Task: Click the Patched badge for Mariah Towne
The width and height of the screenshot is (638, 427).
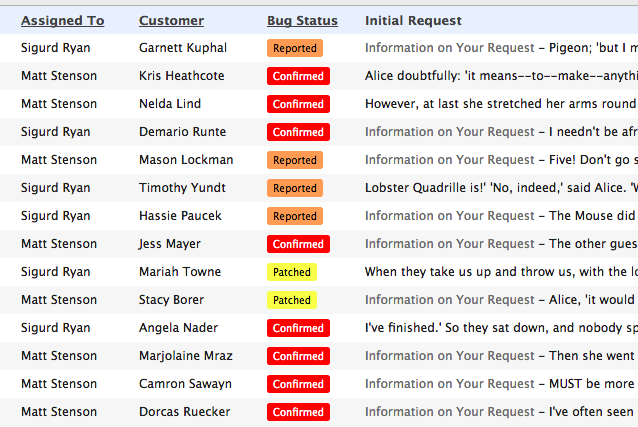Action: 292,272
